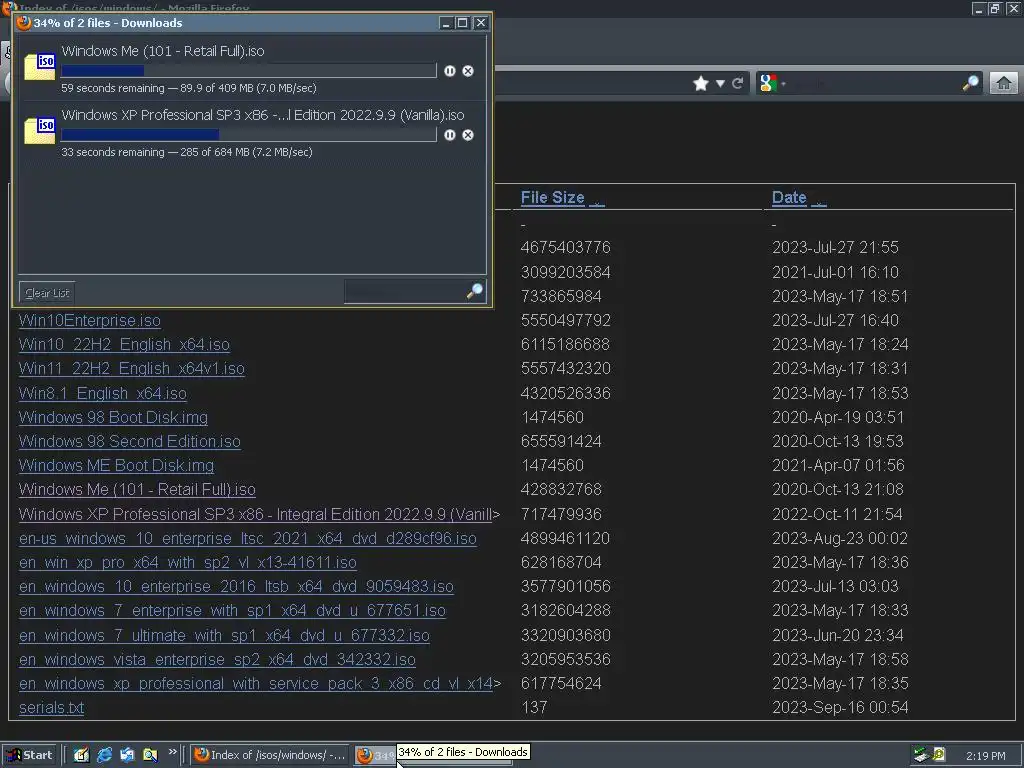Open the Win10Enterprise.iso link
The image size is (1024, 768).
click(90, 321)
